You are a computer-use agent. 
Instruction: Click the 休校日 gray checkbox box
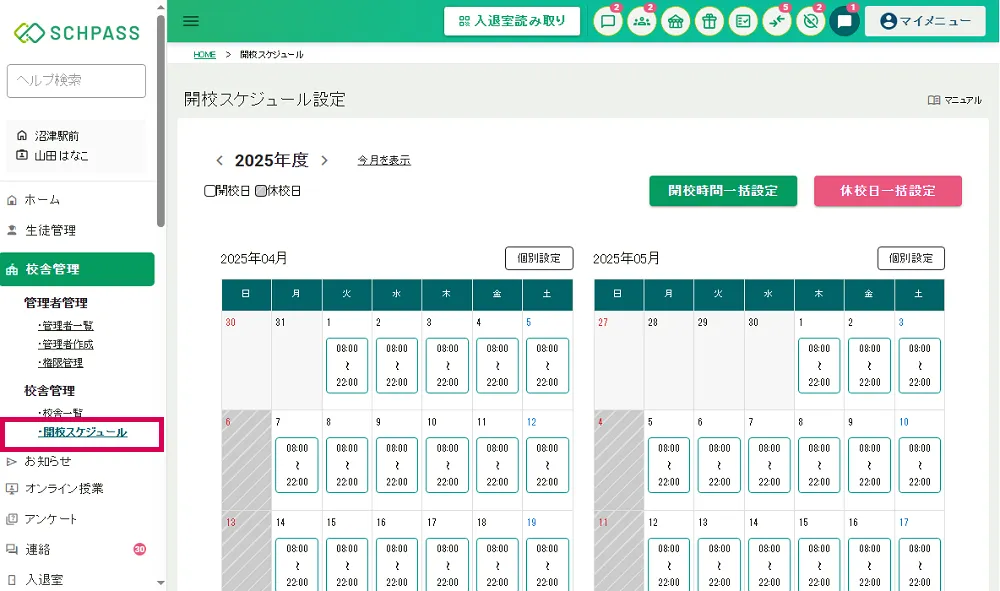(x=261, y=191)
